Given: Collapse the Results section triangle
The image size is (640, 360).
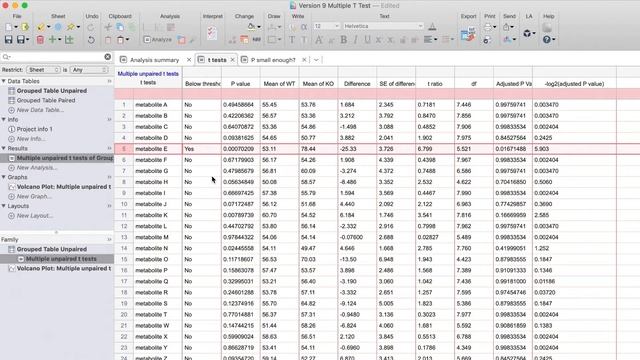Looking at the screenshot, I should pos(4,148).
